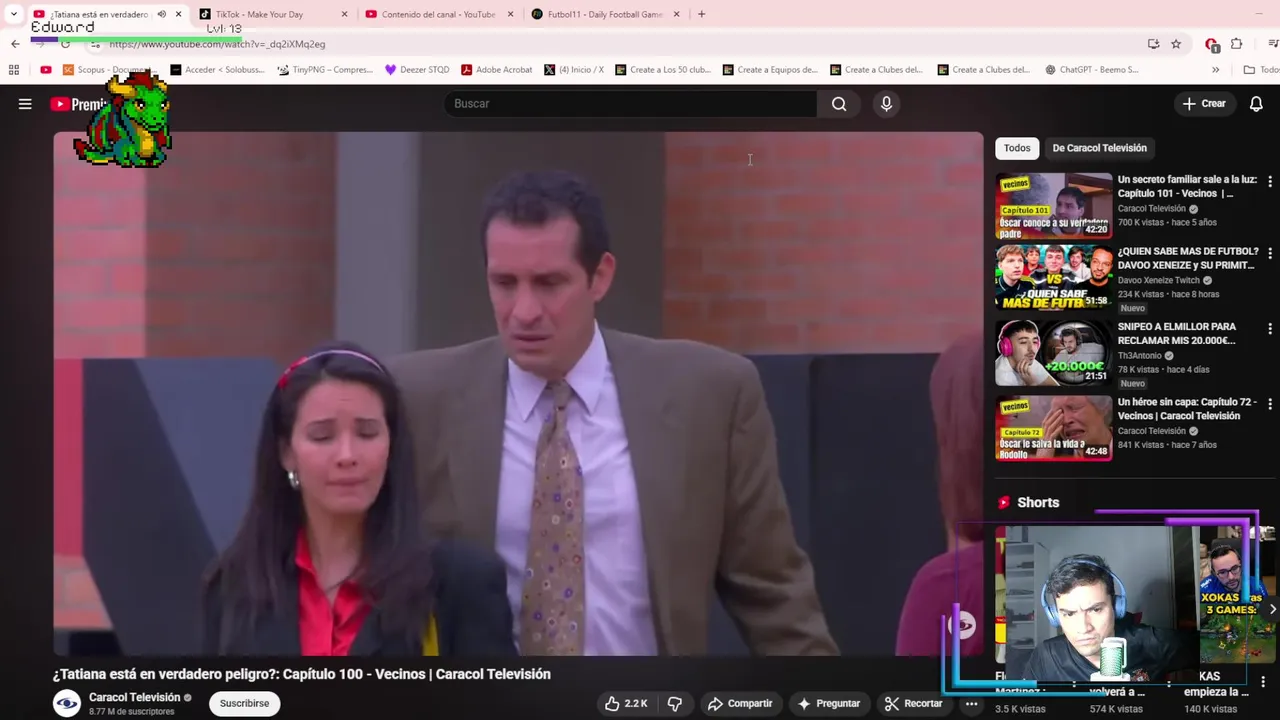This screenshot has height=720, width=1280.
Task: Click 'Un héroe sin capa: Capítulo 72' title
Action: pyautogui.click(x=1187, y=409)
